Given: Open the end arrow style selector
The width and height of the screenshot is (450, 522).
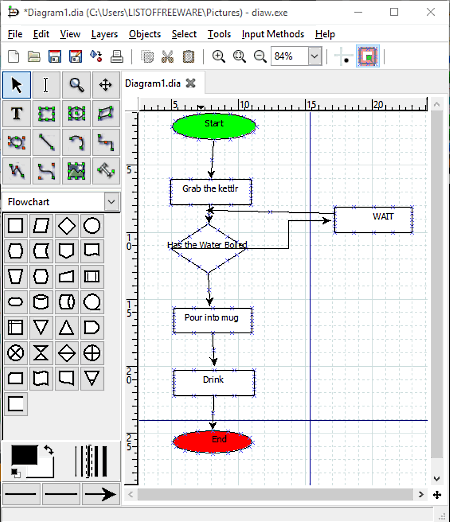Looking at the screenshot, I should (x=100, y=494).
